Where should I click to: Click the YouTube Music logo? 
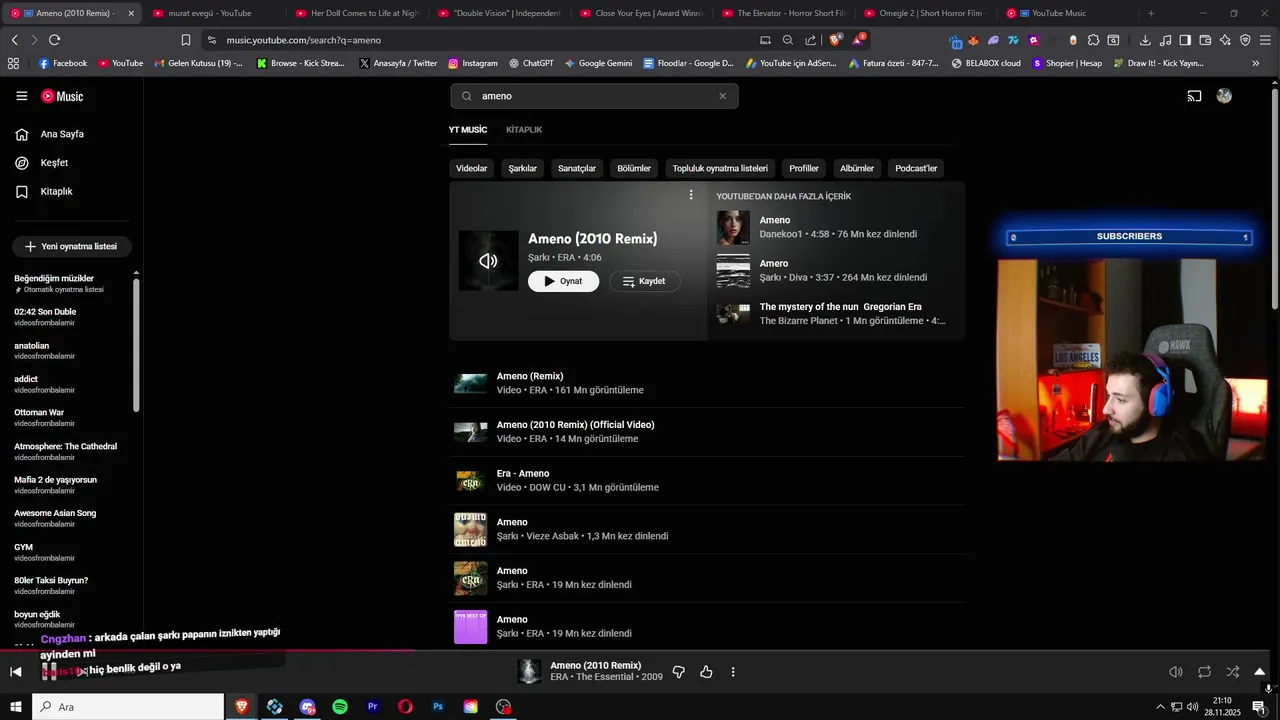point(62,96)
